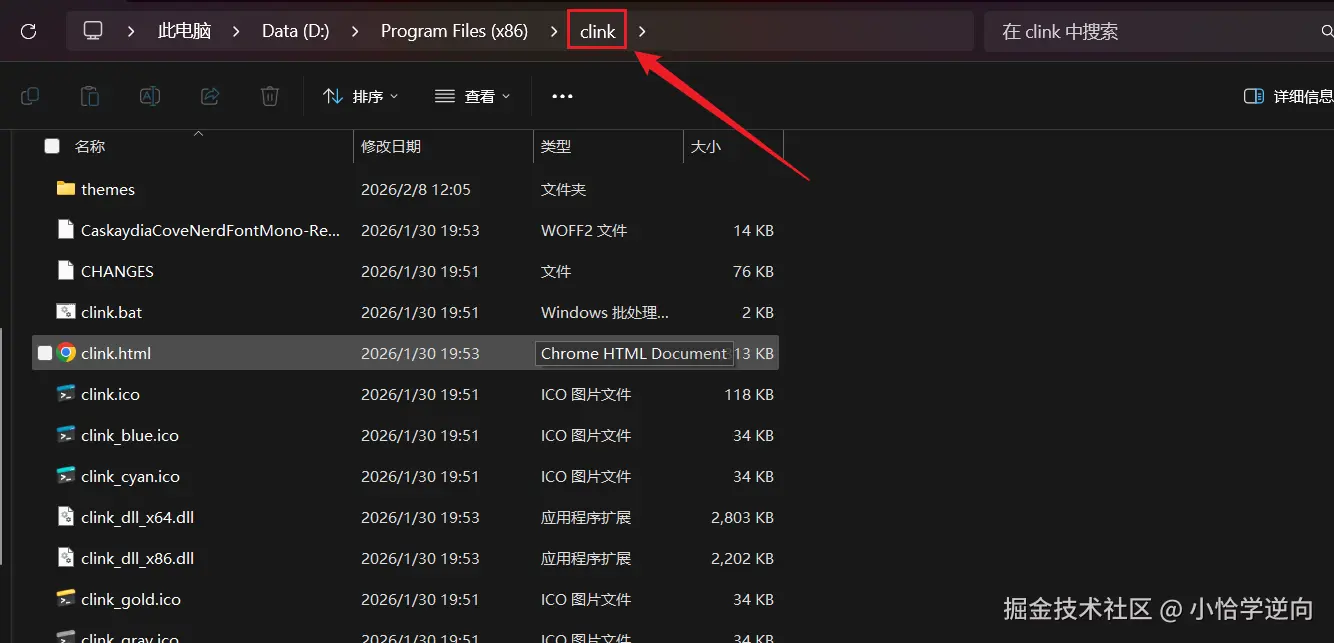Click the Share icon in toolbar
The height and width of the screenshot is (643, 1334).
click(x=210, y=96)
